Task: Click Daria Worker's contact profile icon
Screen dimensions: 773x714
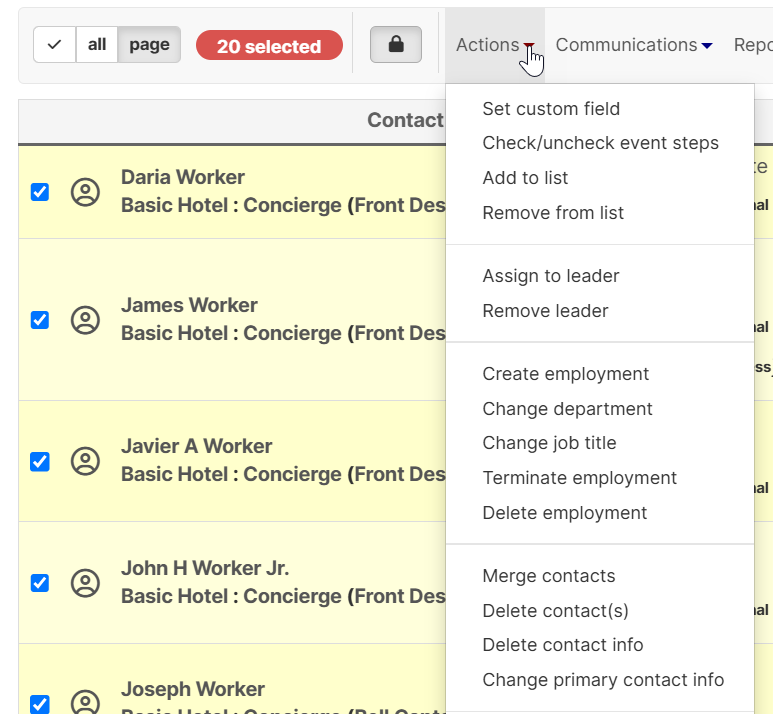Action: click(x=85, y=192)
